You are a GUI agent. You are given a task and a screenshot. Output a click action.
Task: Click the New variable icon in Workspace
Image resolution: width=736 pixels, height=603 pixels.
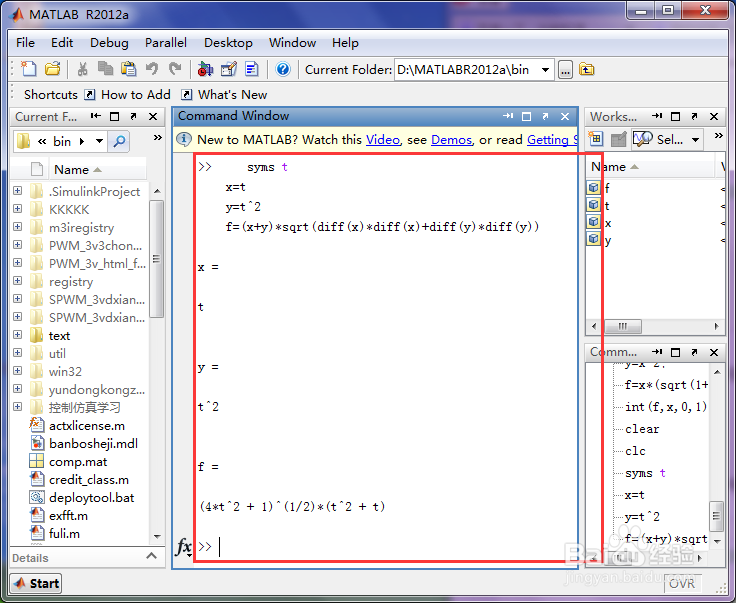596,139
